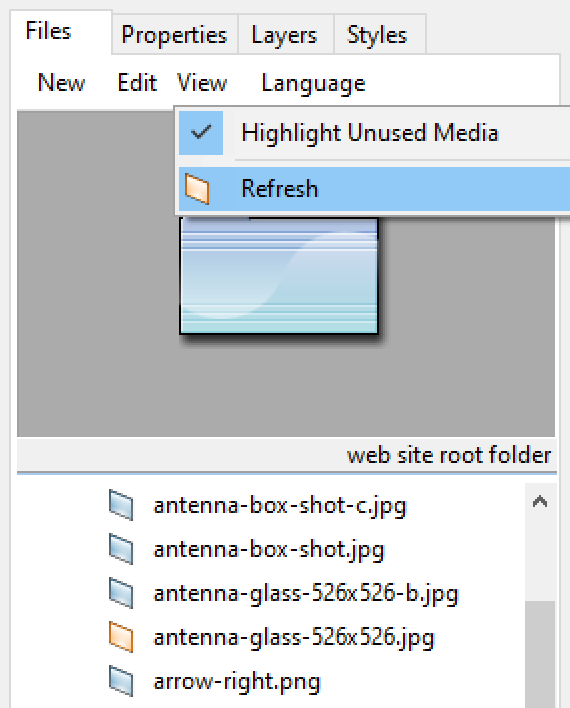
Task: Select Refresh from the View menu
Action: click(374, 189)
